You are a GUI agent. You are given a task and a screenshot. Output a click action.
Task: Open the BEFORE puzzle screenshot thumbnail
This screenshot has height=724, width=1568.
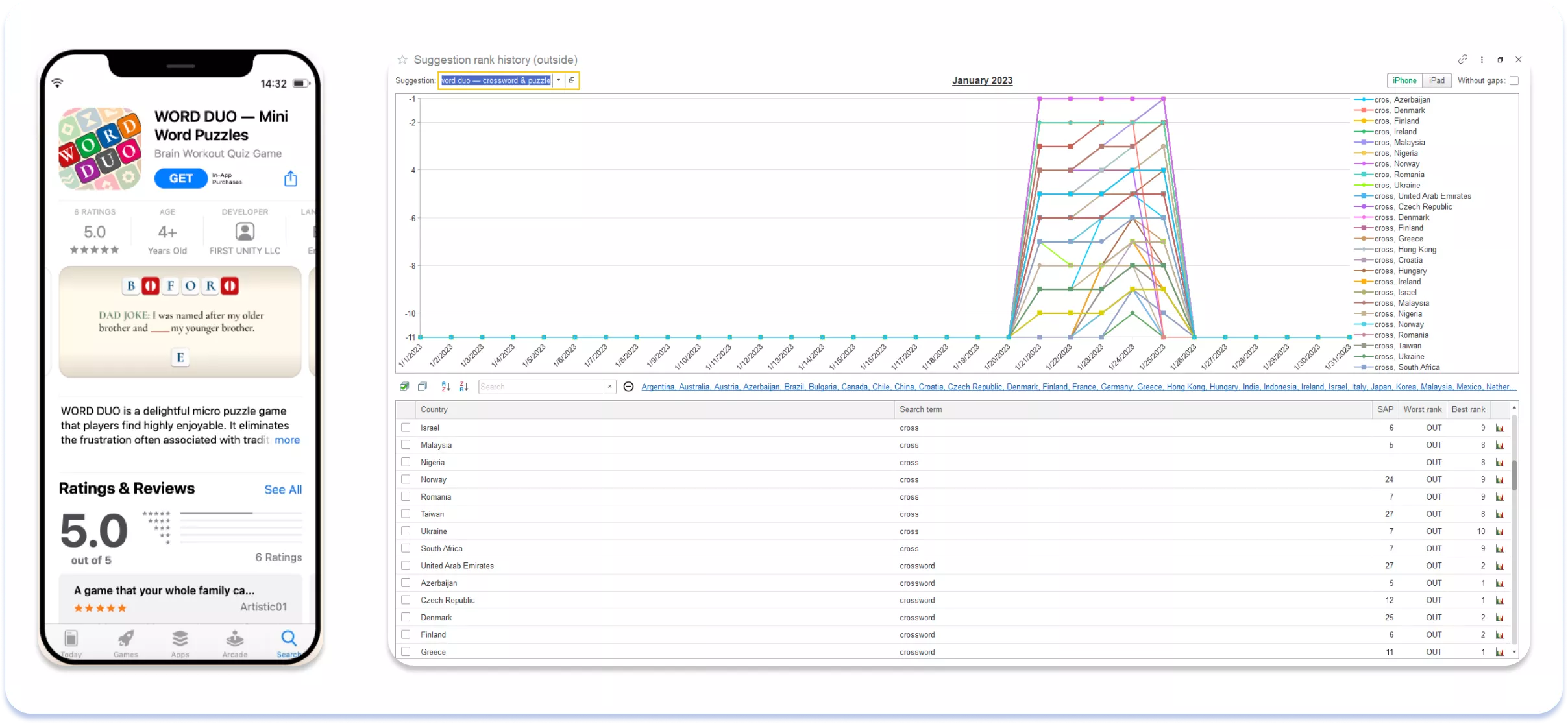(x=180, y=322)
